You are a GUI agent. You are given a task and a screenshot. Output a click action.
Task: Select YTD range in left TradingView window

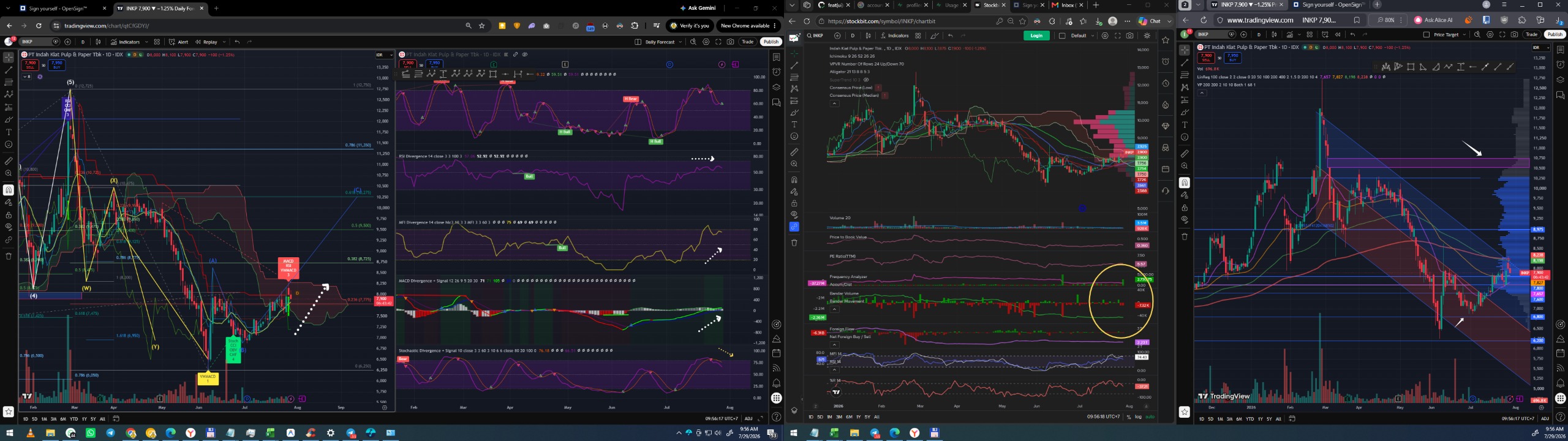point(73,419)
